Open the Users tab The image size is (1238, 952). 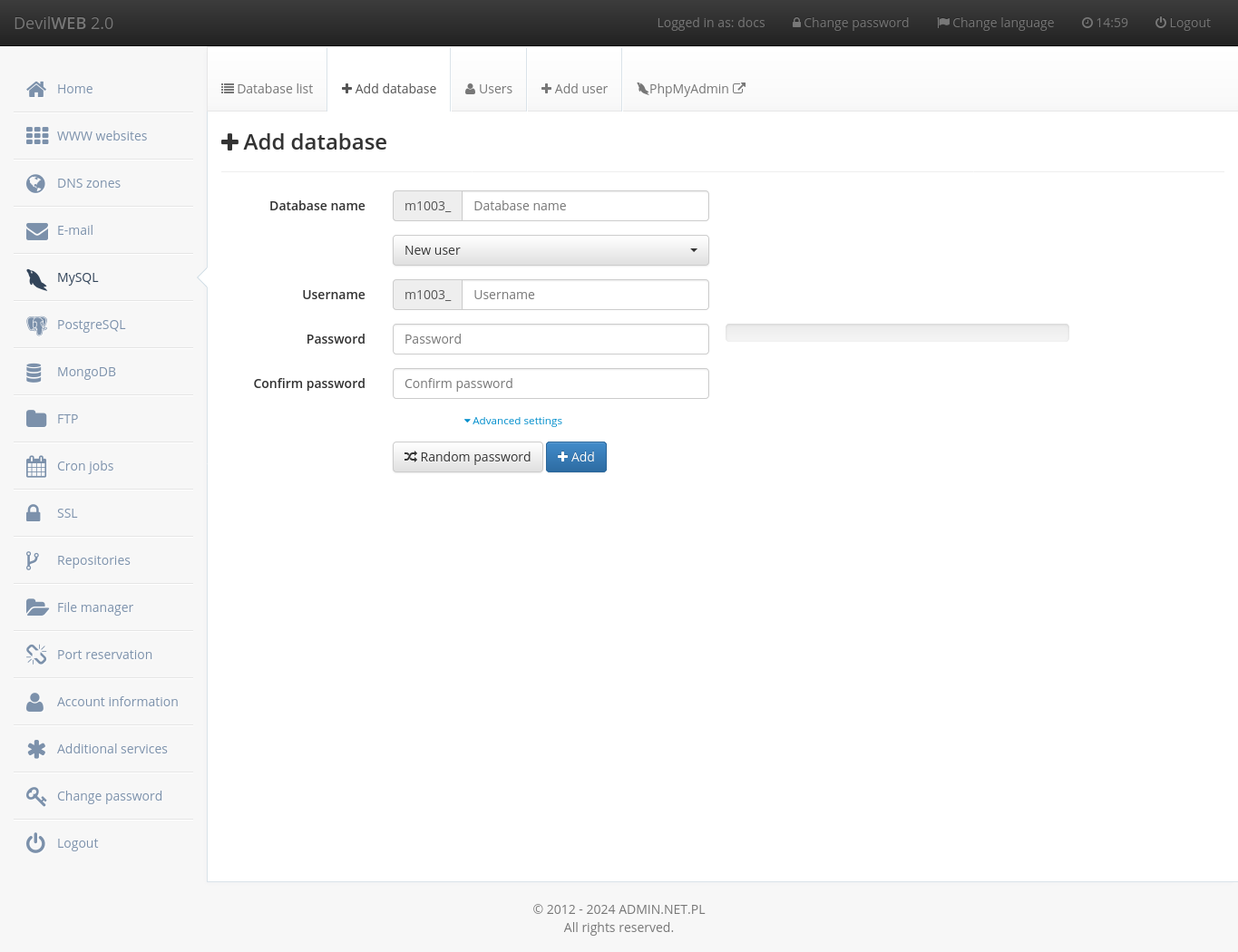pos(488,88)
